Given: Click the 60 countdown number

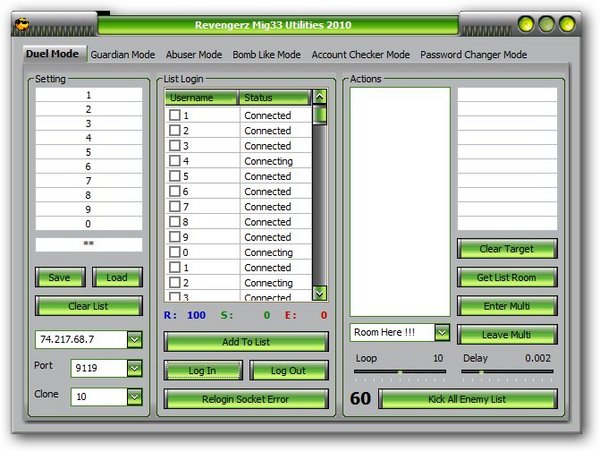Looking at the screenshot, I should [x=360, y=398].
